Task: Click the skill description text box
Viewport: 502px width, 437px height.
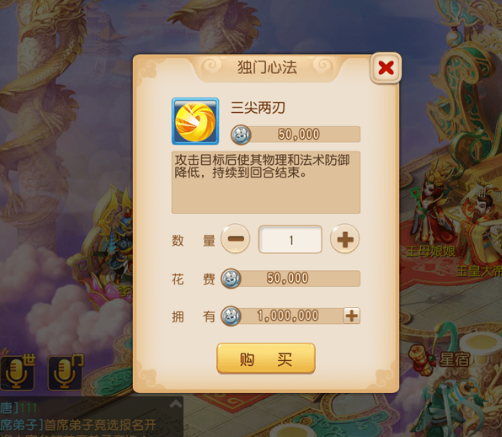Action: point(266,182)
